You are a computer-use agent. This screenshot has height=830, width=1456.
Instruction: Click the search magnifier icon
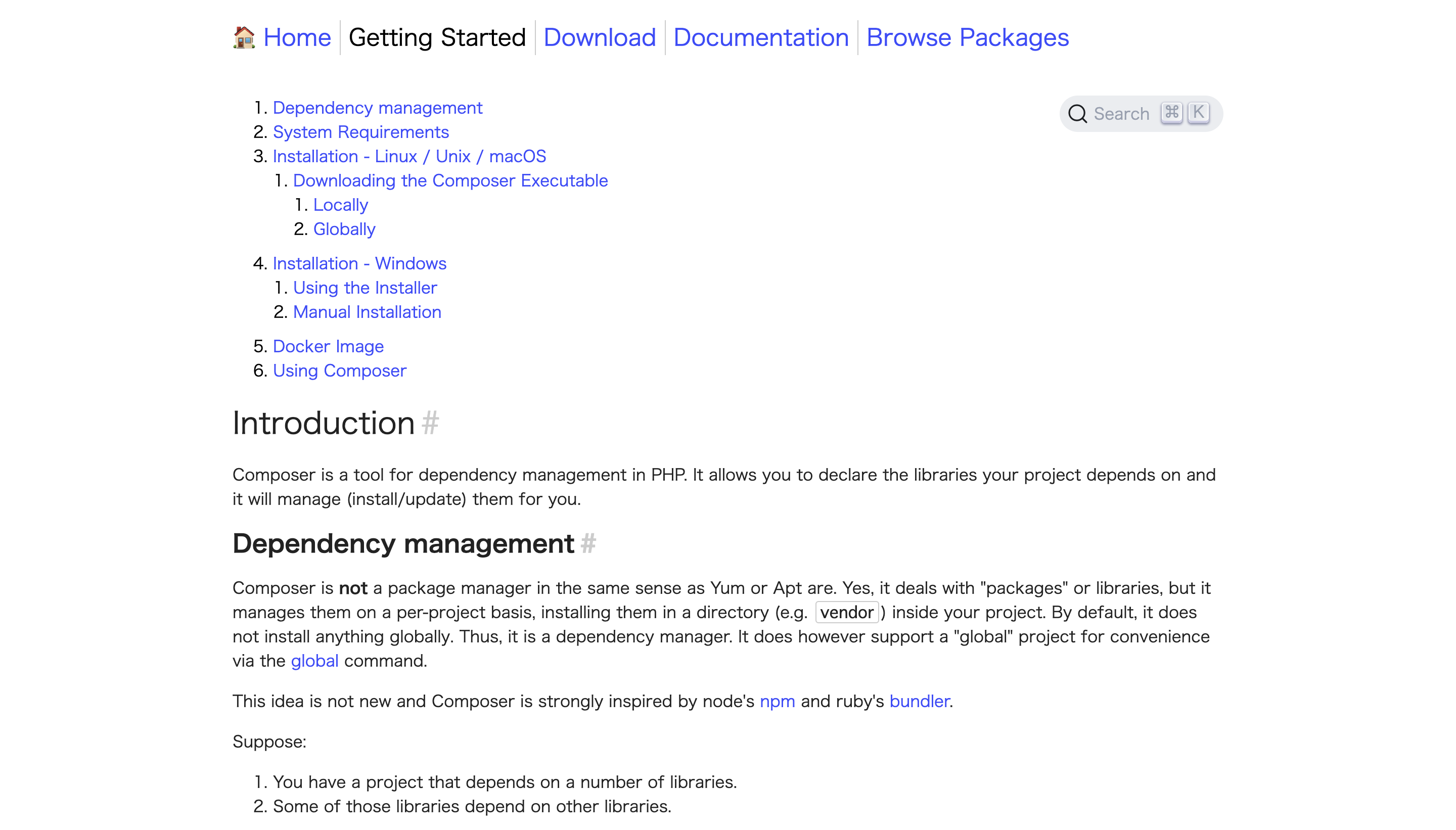pos(1077,113)
